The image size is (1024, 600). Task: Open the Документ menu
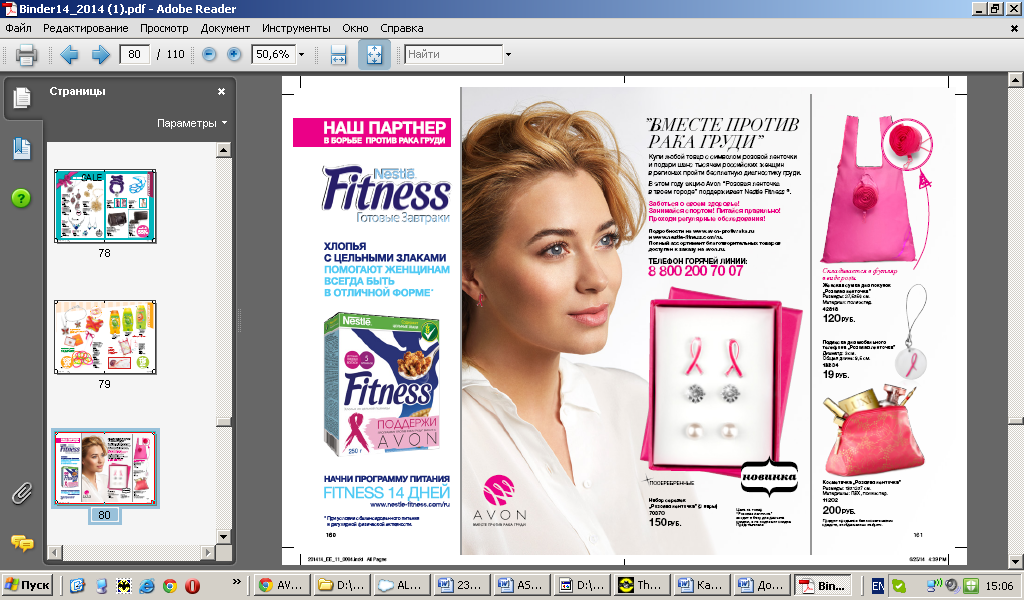click(225, 28)
